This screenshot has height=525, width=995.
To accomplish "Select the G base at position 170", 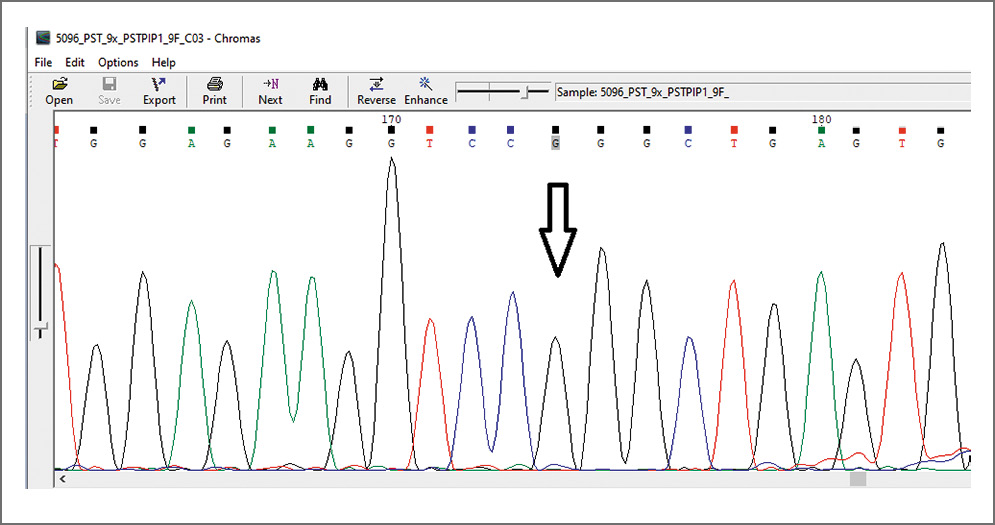I will [x=390, y=143].
